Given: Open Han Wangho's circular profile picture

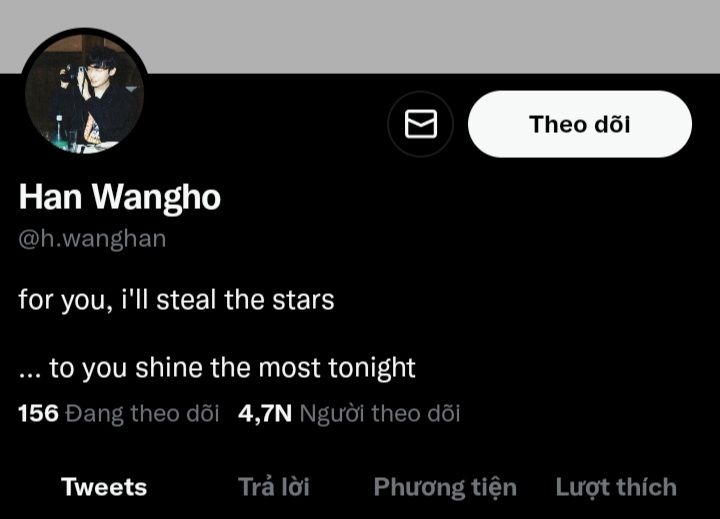Looking at the screenshot, I should (x=84, y=92).
